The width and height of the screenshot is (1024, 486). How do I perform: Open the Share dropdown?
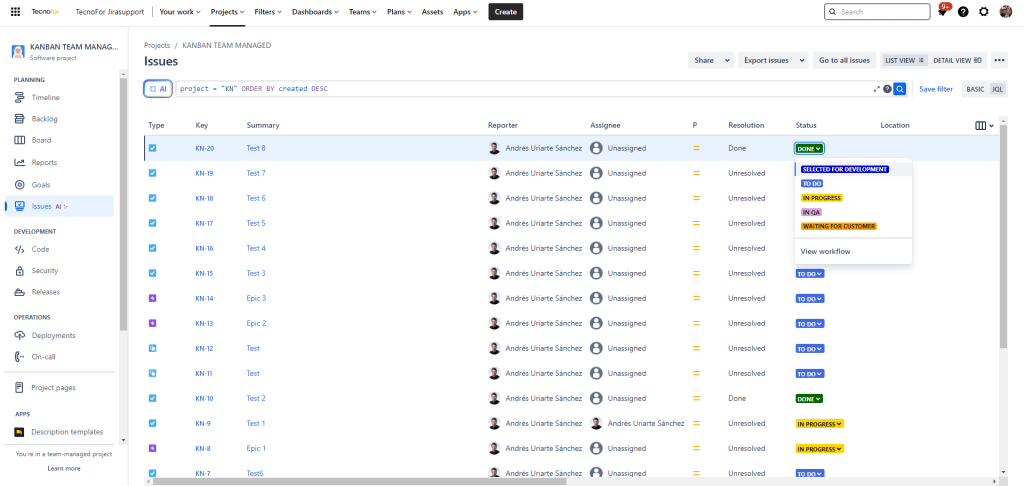point(711,60)
